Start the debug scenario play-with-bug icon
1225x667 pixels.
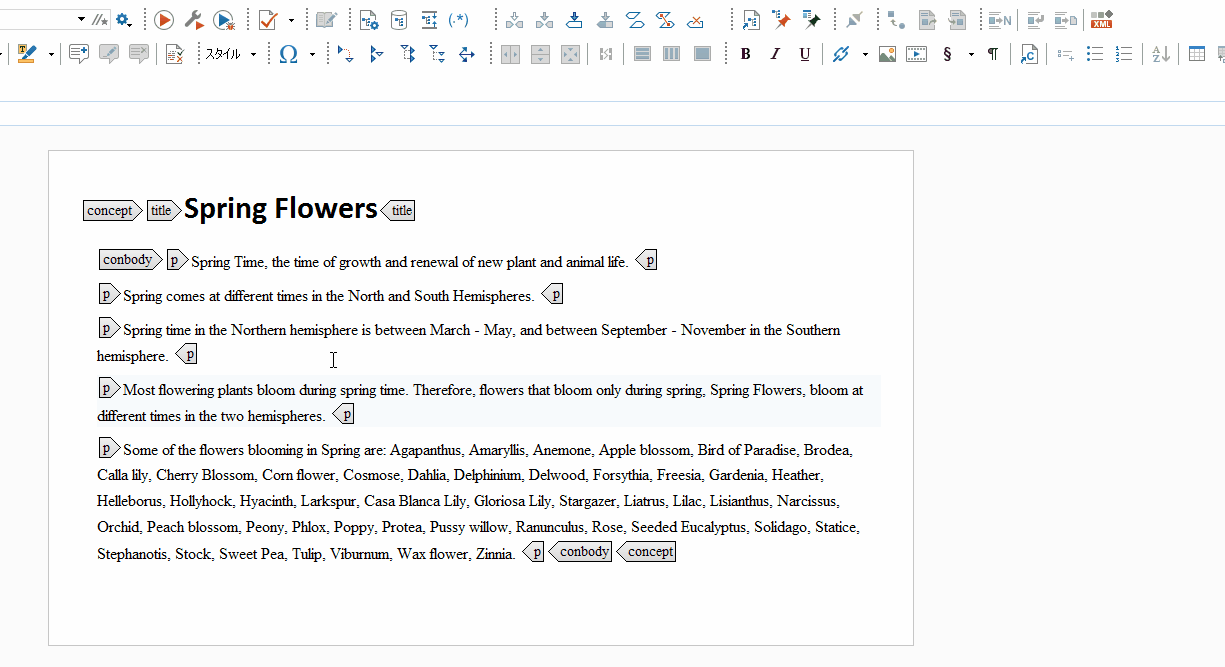tap(224, 20)
